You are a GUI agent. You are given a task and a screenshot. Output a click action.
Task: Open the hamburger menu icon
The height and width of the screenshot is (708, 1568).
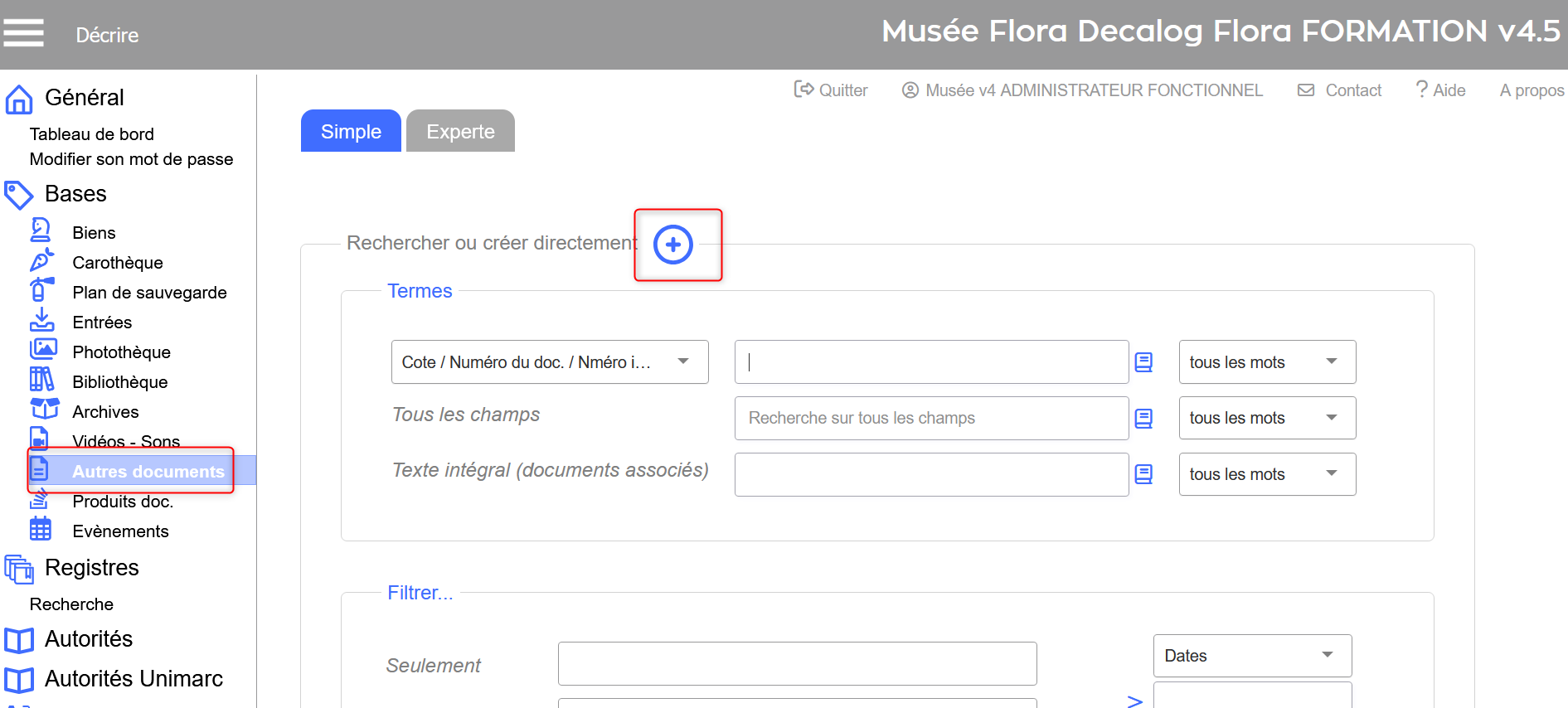click(x=23, y=33)
